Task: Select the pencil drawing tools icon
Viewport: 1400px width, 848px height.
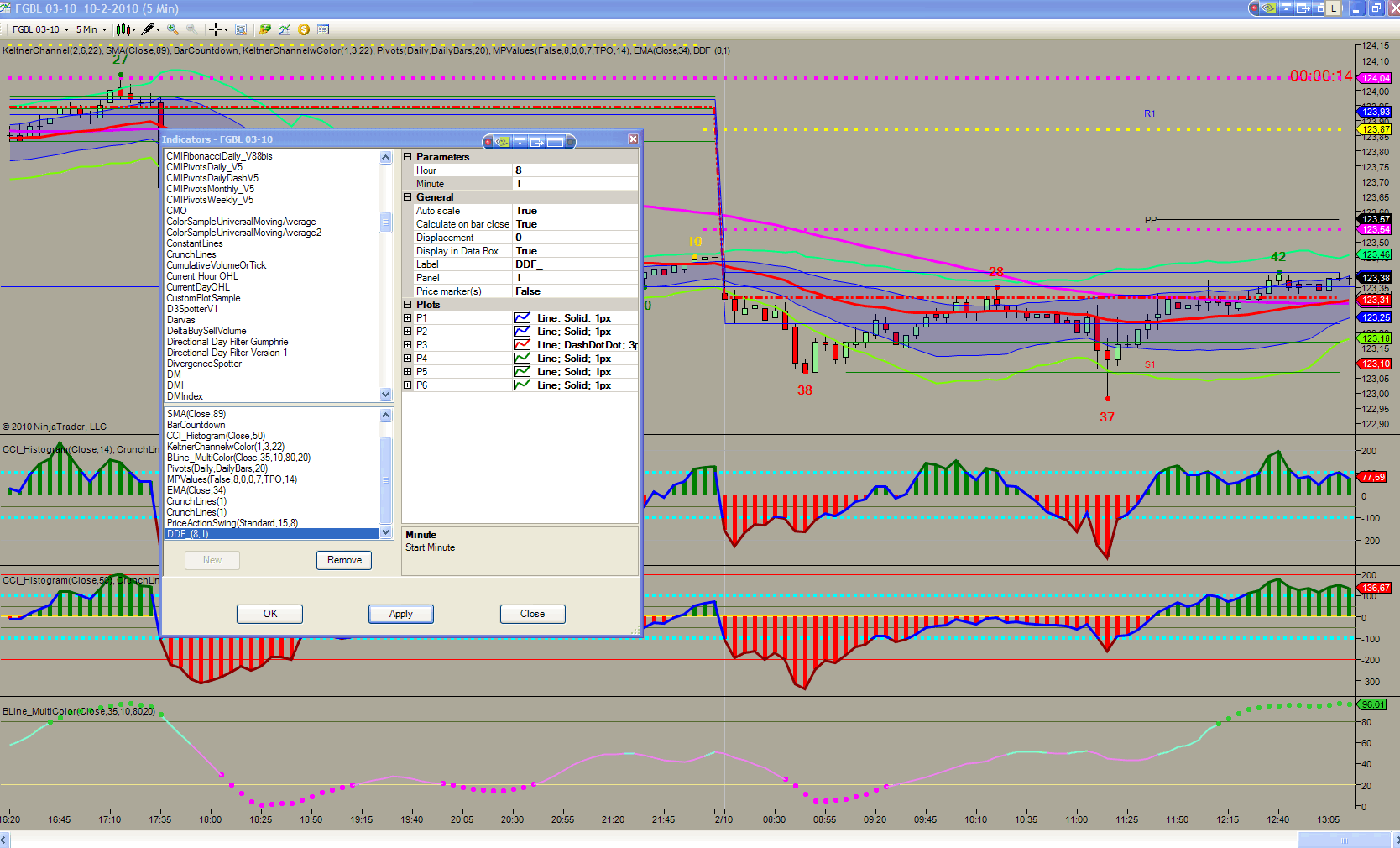Action: click(149, 29)
